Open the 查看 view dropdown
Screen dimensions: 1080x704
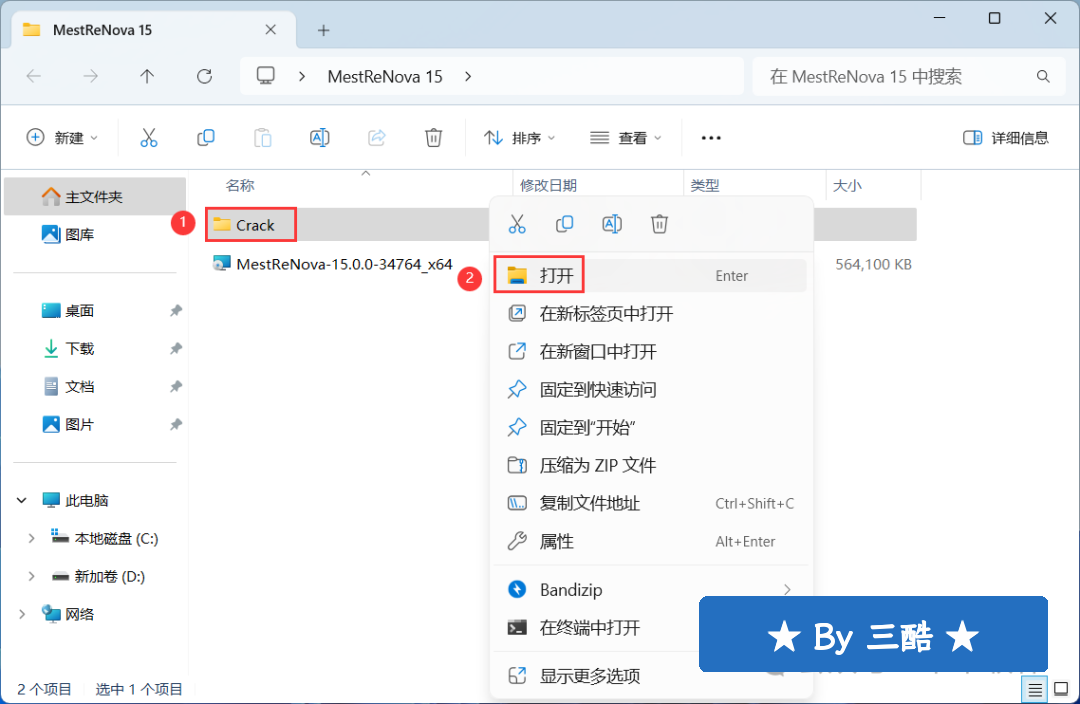[625, 138]
